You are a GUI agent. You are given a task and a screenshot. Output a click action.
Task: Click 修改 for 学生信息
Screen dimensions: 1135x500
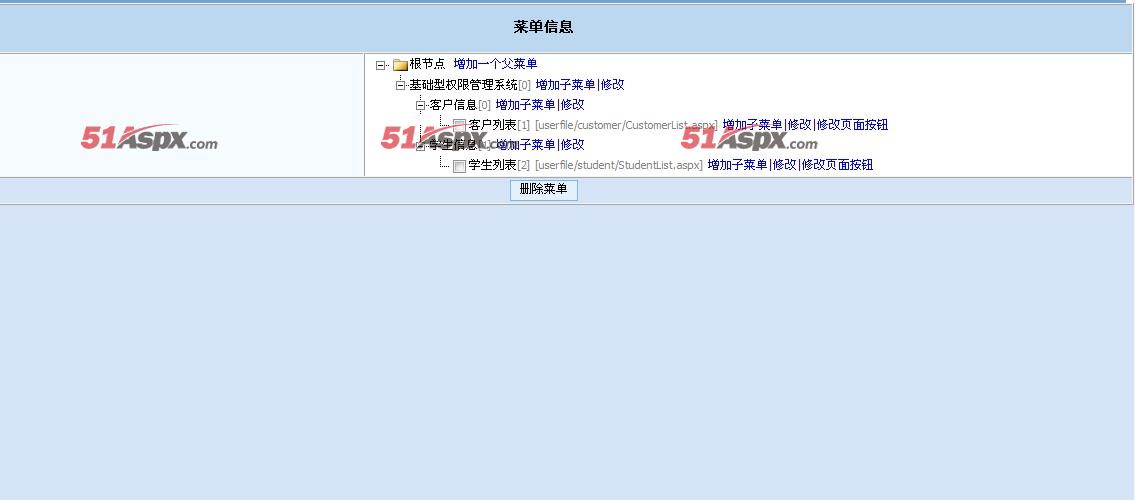(573, 145)
